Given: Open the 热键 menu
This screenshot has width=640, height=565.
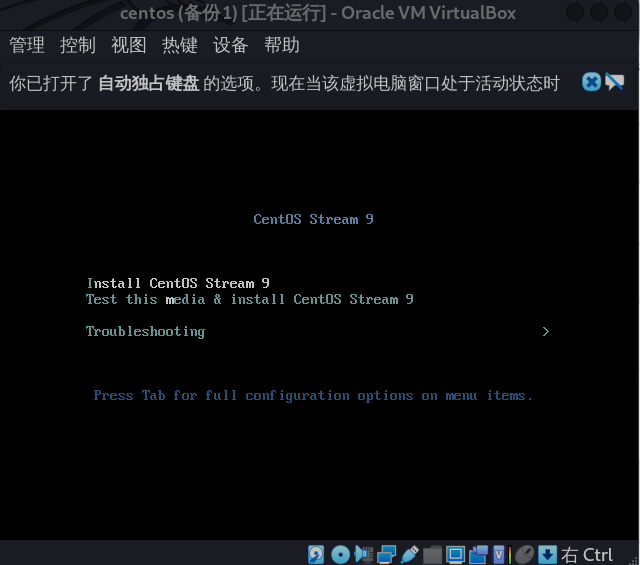Looking at the screenshot, I should (x=180, y=45).
